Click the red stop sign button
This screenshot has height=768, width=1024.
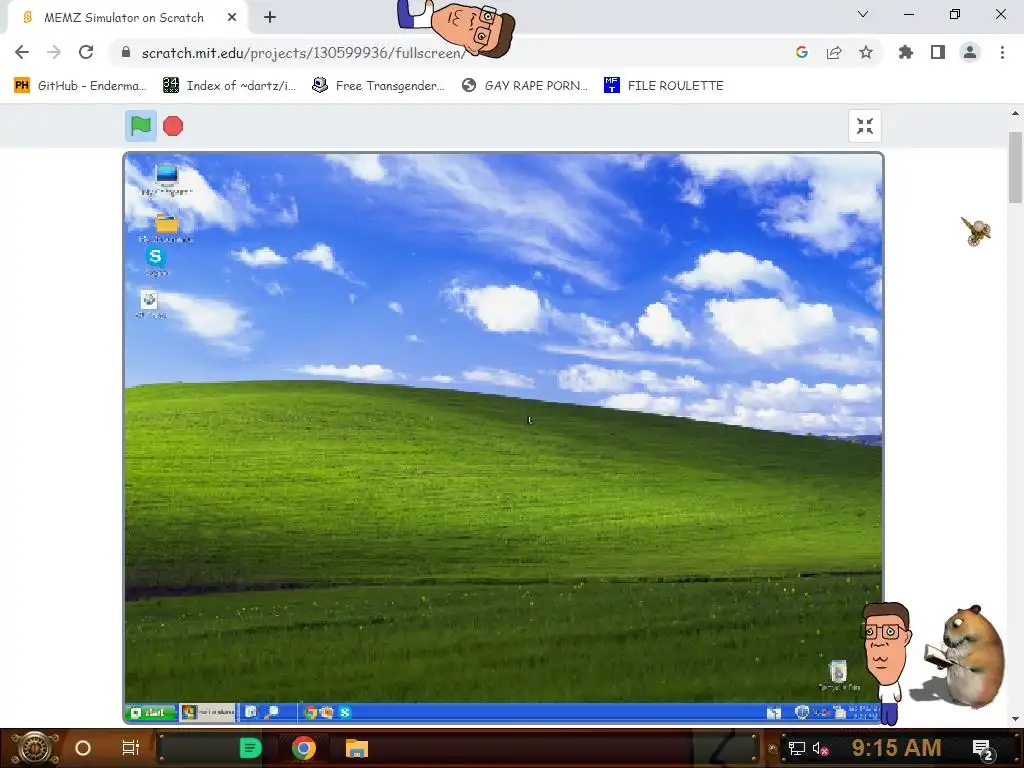173,126
